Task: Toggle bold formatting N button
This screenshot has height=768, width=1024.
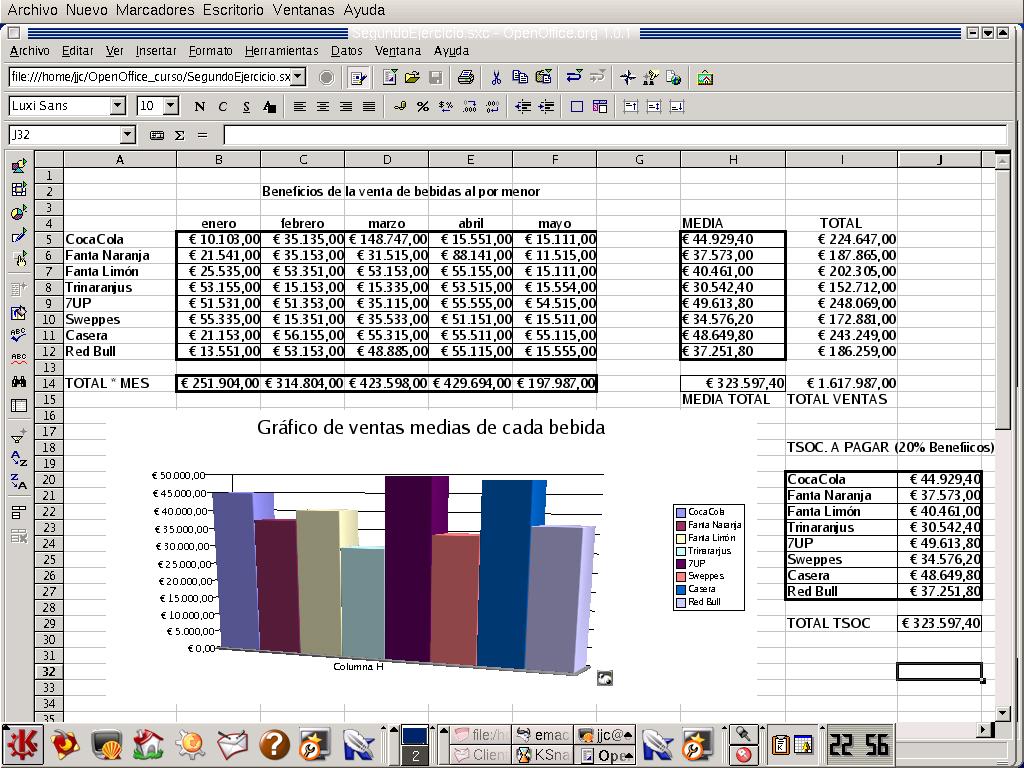Action: click(199, 106)
